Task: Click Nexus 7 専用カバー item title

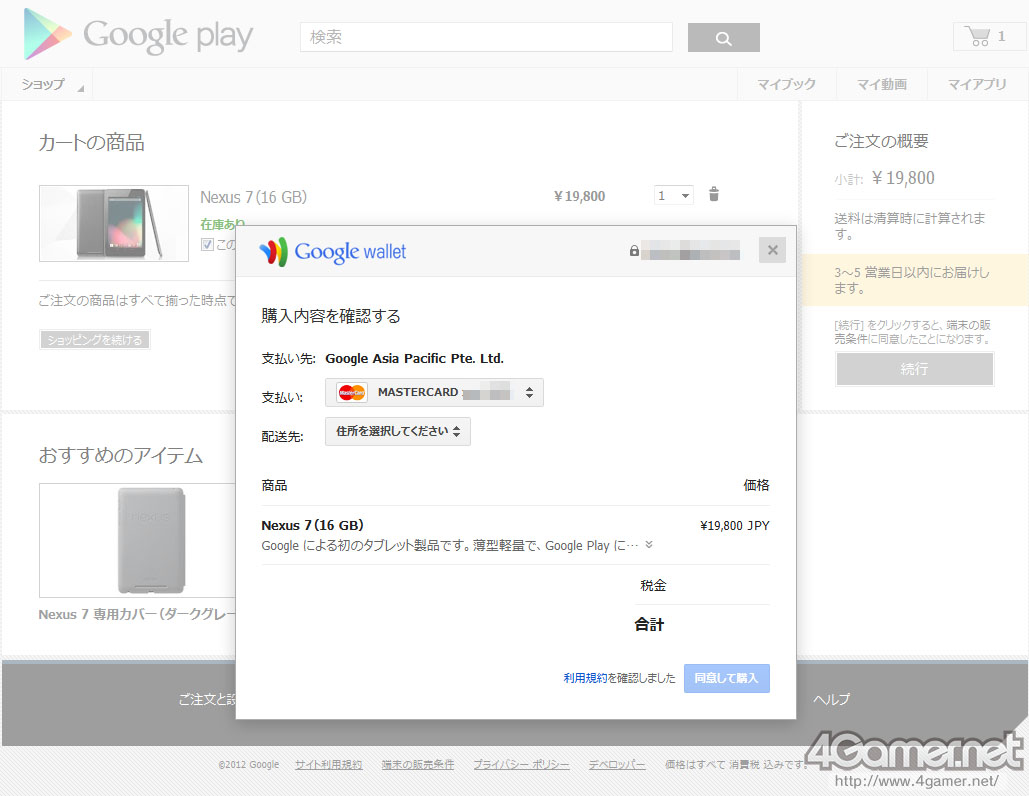Action: pyautogui.click(x=136, y=614)
